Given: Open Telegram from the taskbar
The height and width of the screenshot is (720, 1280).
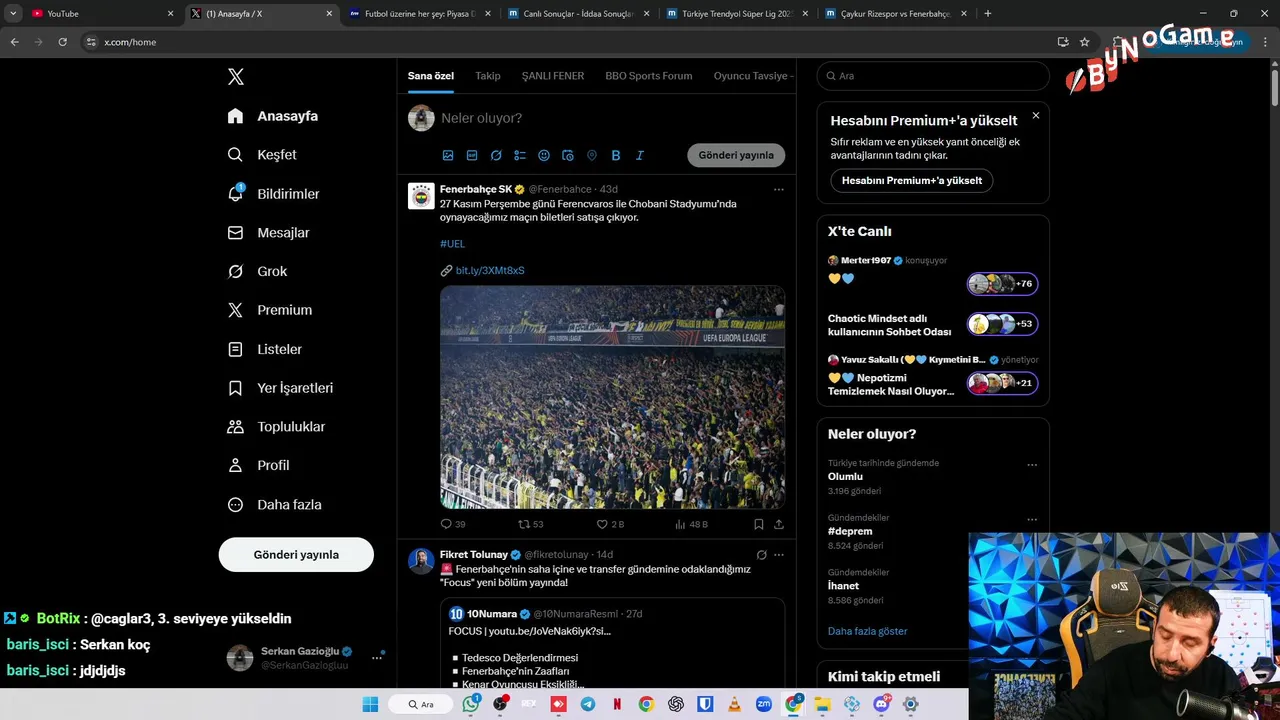Looking at the screenshot, I should 588,704.
